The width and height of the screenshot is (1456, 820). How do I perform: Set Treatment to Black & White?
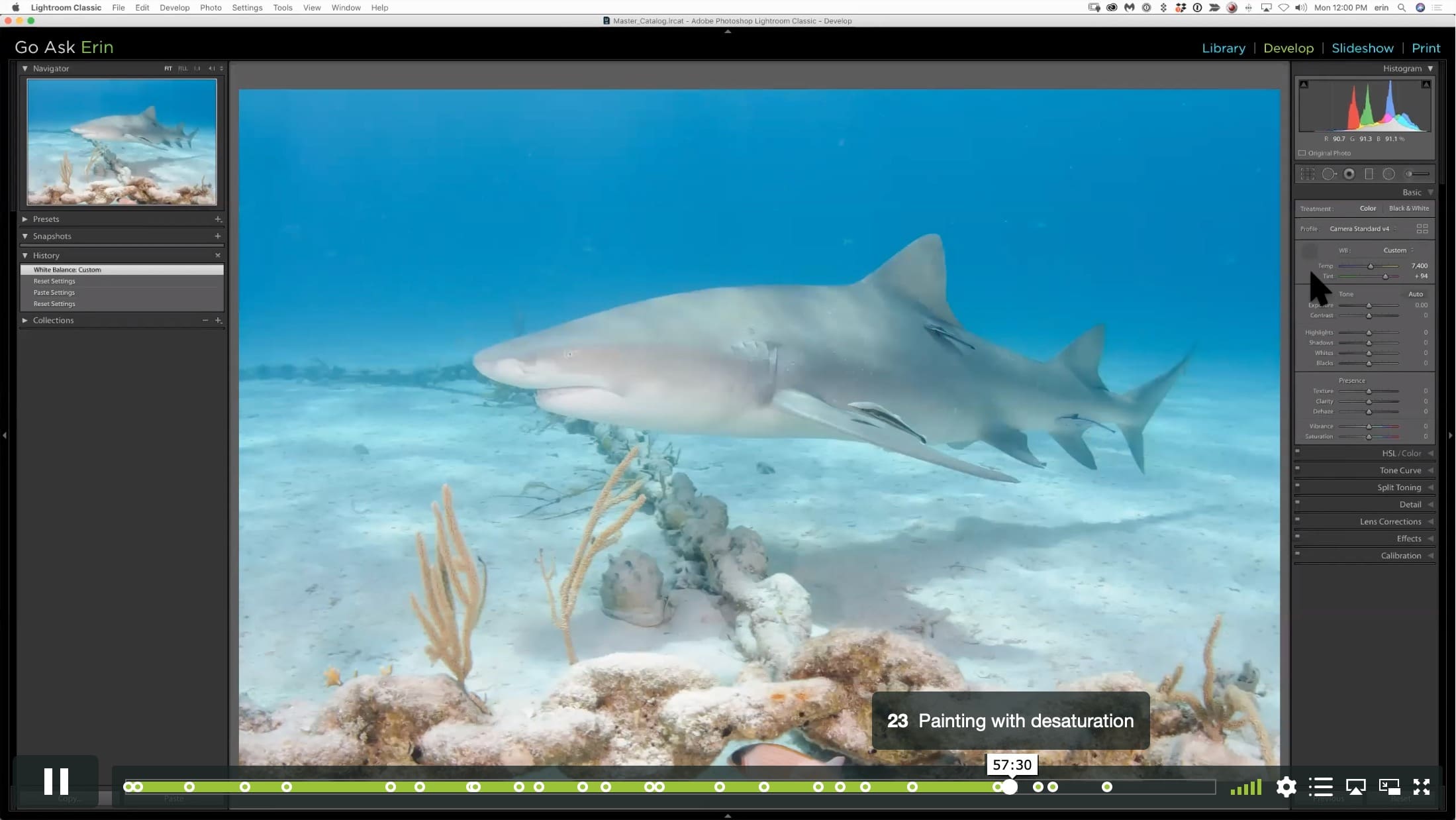1409,209
